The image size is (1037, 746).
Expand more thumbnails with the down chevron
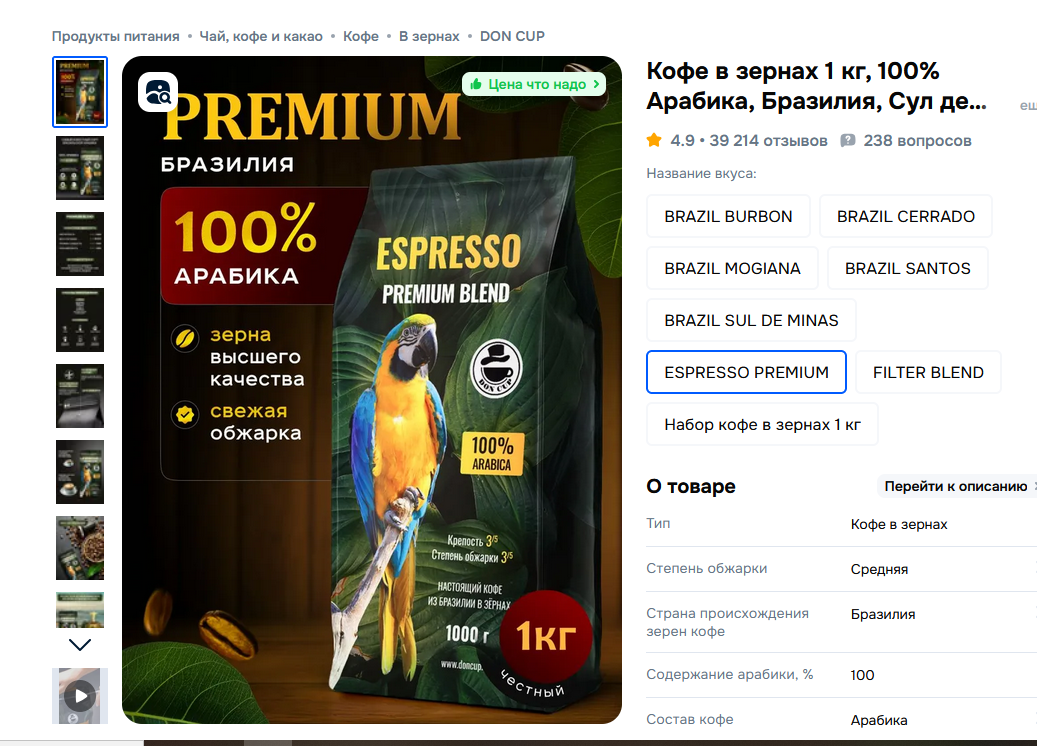(80, 644)
